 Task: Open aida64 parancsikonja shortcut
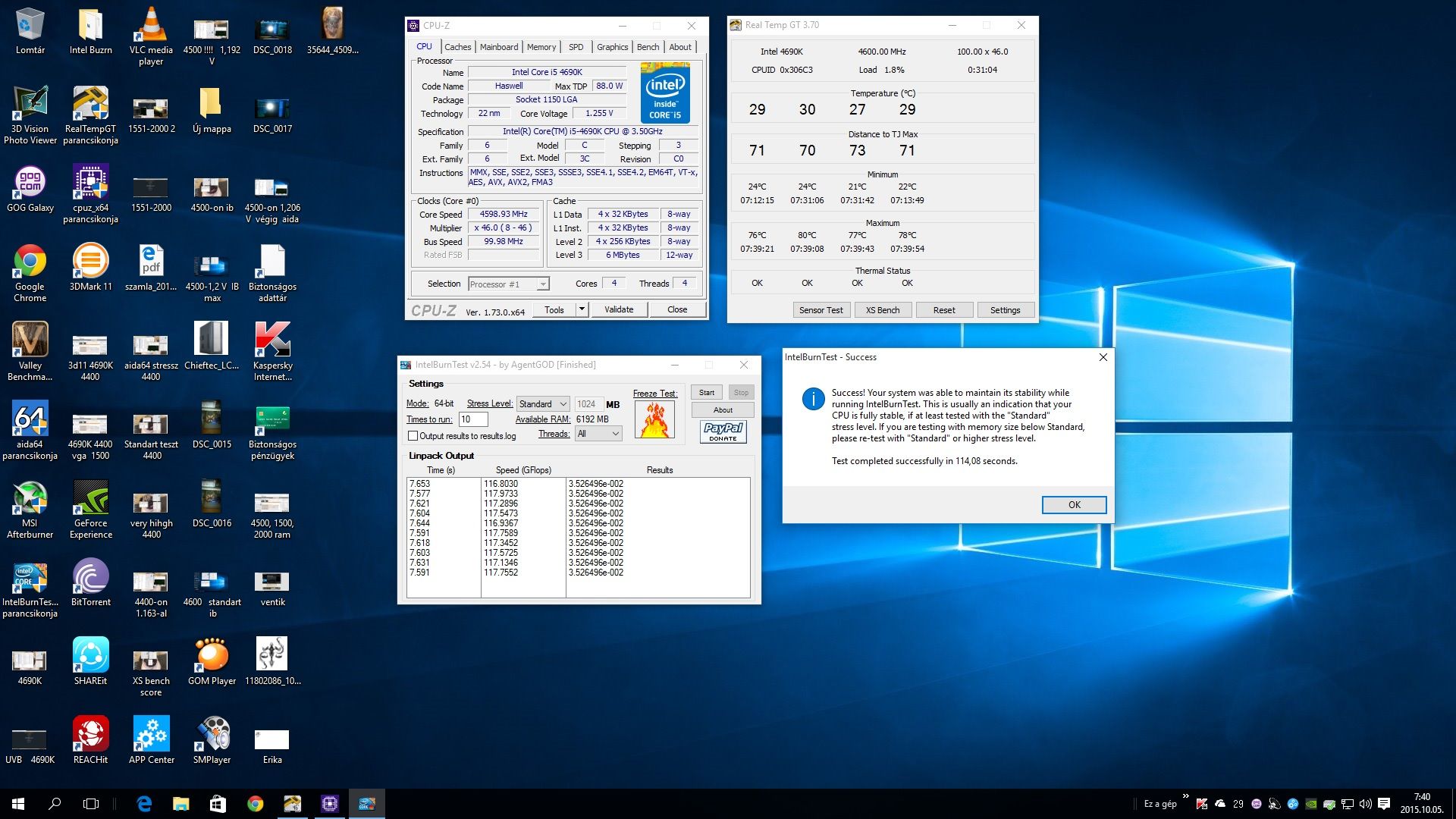pyautogui.click(x=30, y=431)
